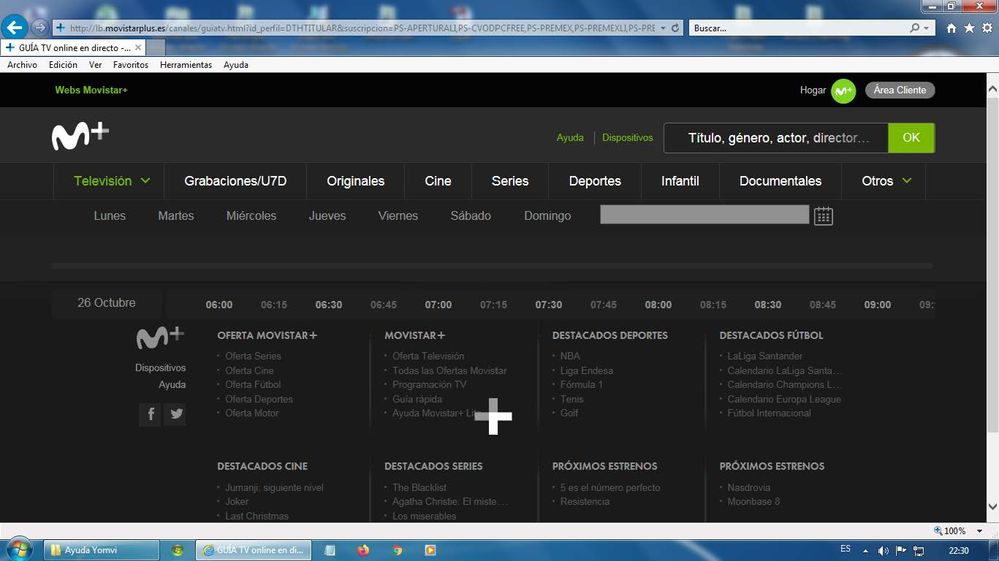Image resolution: width=999 pixels, height=561 pixels.
Task: Click the Twitter icon in footer
Action: 176,414
